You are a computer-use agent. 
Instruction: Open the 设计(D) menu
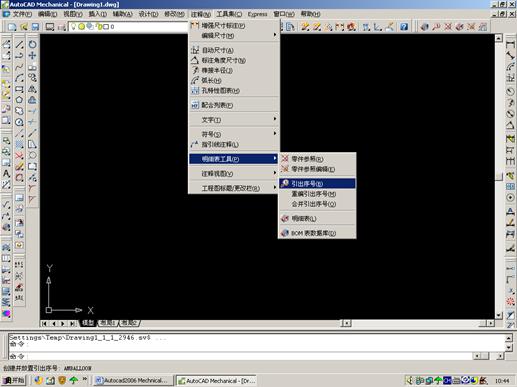click(148, 14)
